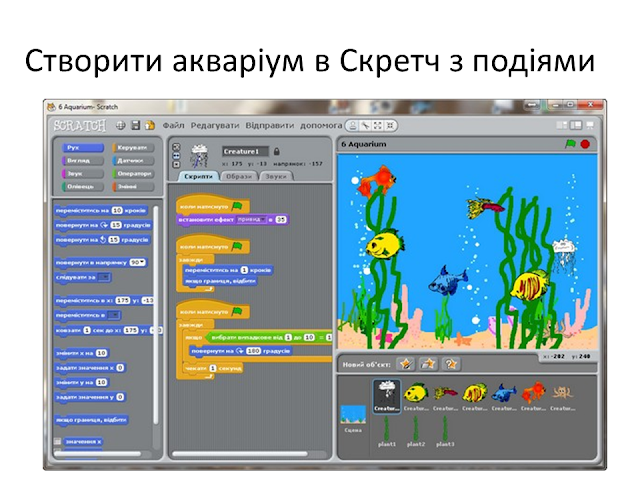Viewport: 640px width, 480px height.
Task: Open the допомога menu
Action: pos(321,126)
